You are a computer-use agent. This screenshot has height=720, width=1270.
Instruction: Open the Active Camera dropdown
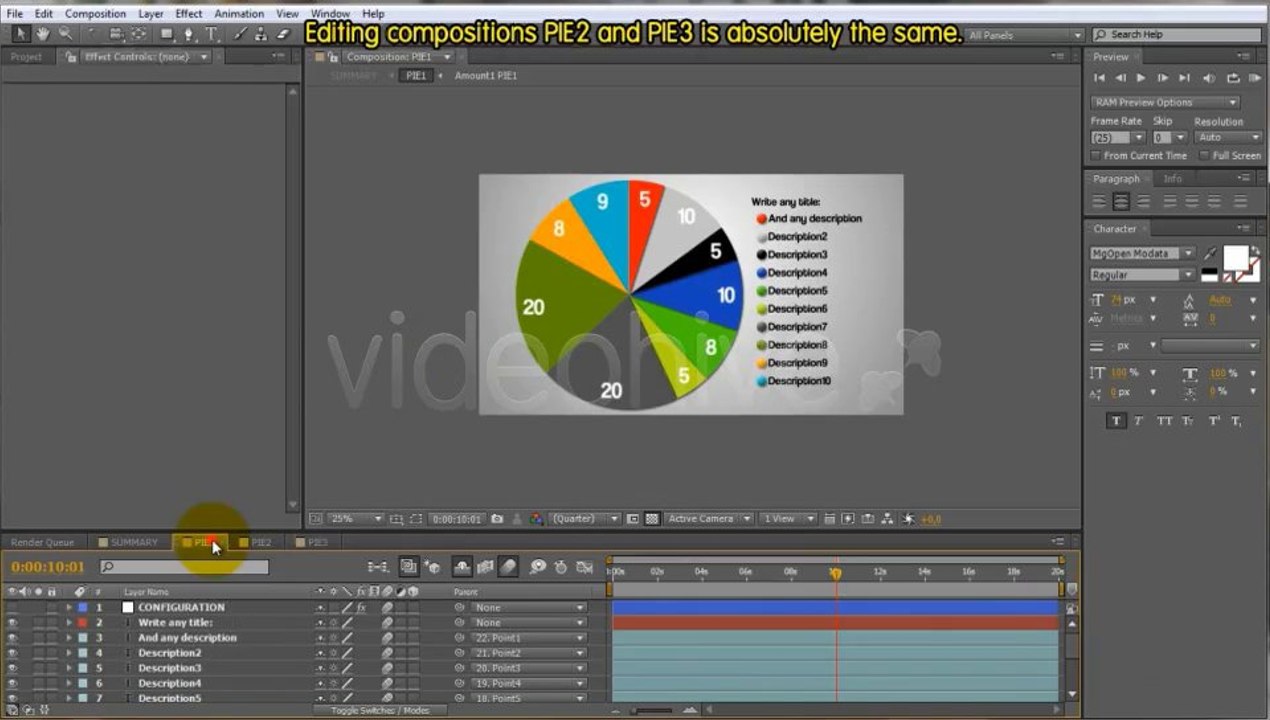coord(707,519)
